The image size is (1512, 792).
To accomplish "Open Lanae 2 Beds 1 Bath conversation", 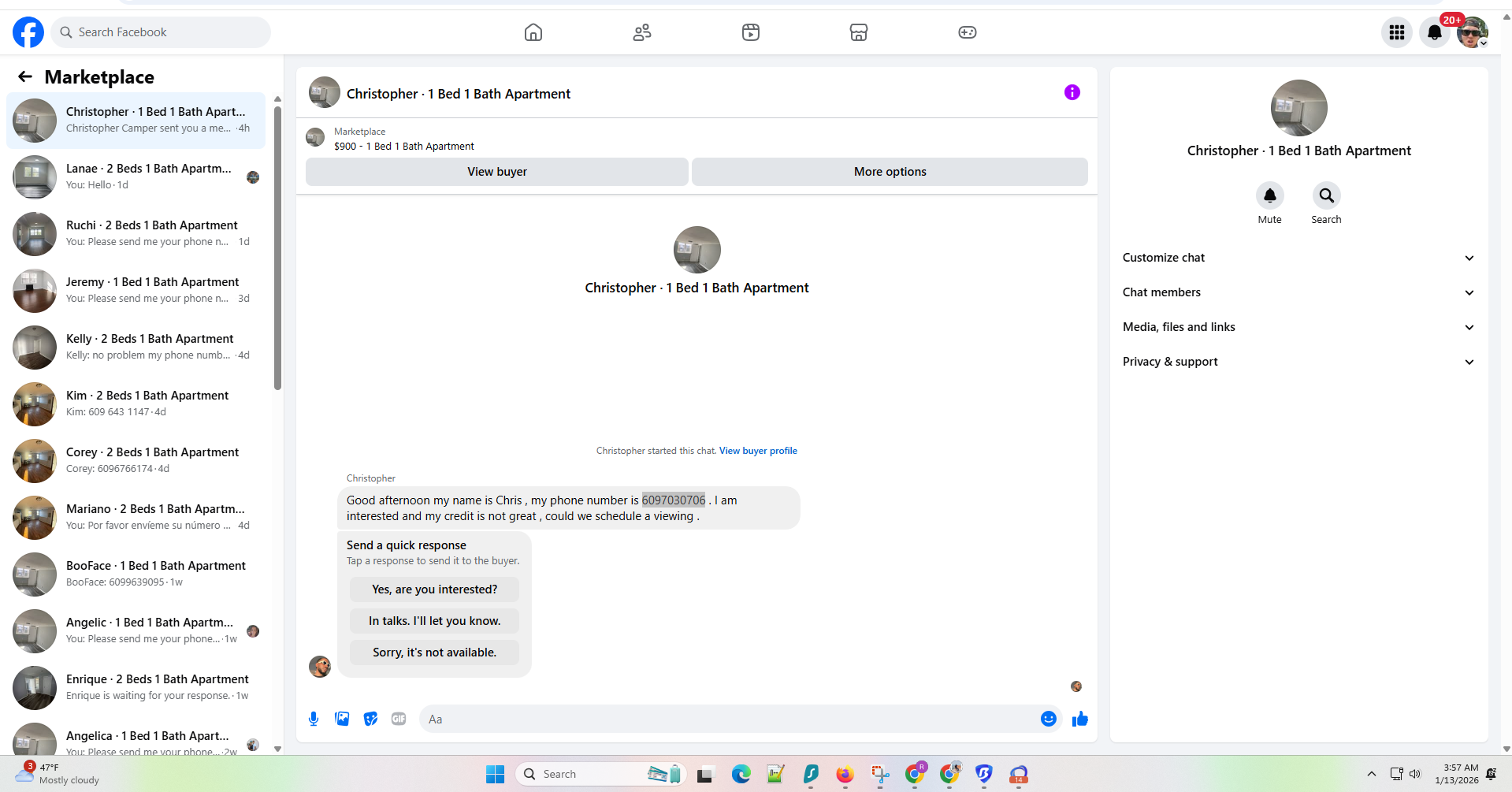I will [136, 177].
